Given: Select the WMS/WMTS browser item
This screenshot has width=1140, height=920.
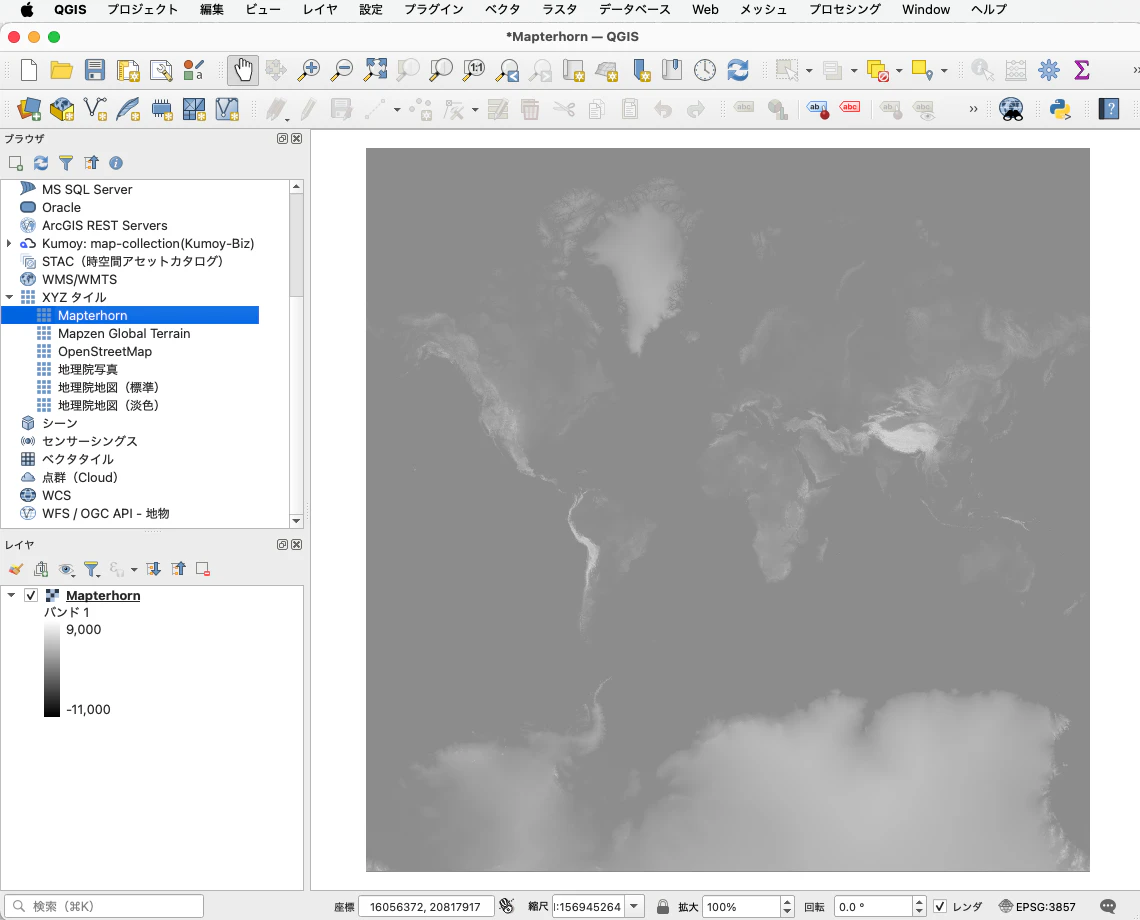Looking at the screenshot, I should [x=79, y=279].
